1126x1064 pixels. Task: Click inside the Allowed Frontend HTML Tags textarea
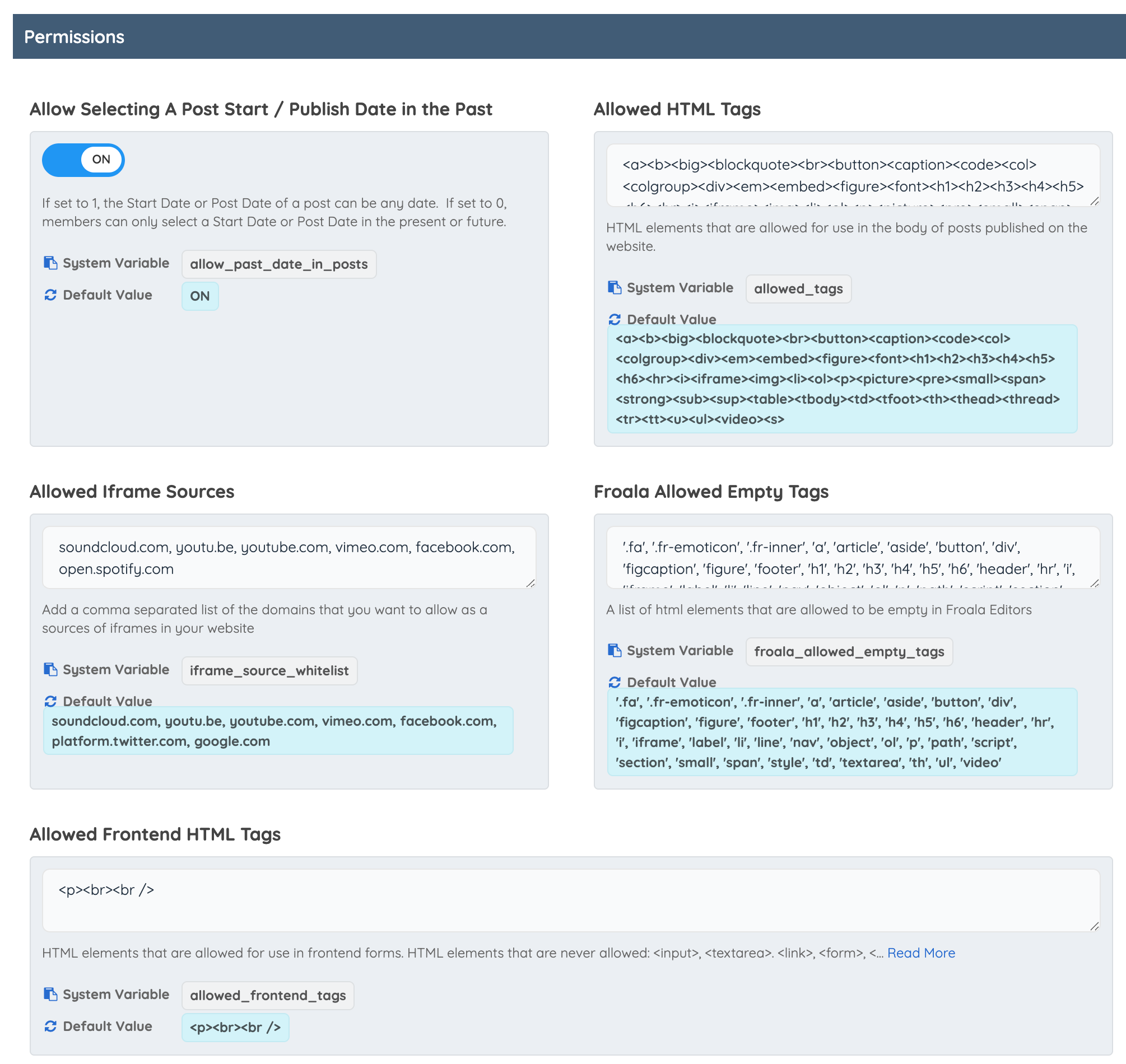pos(571,900)
